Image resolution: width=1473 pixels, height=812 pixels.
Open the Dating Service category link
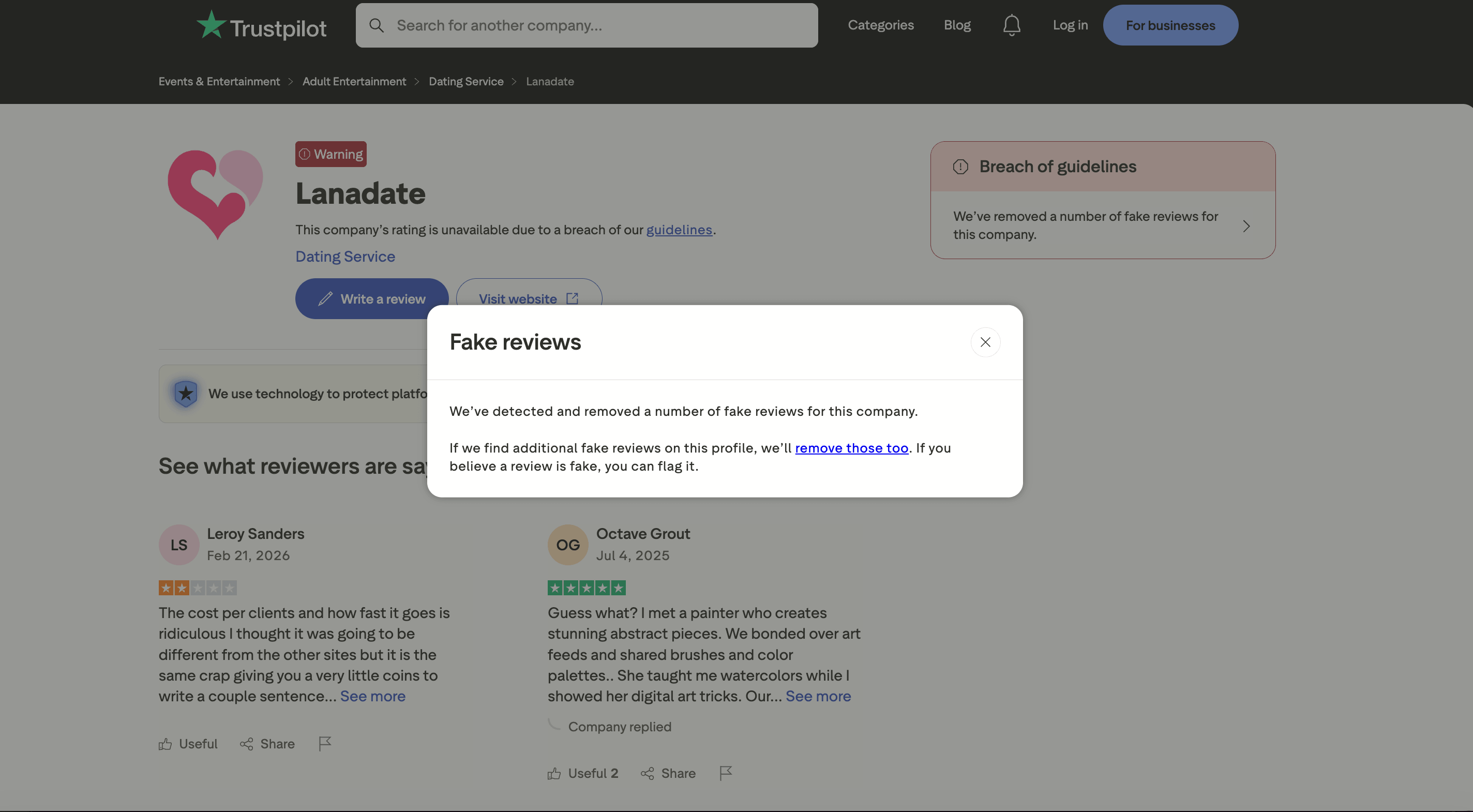click(345, 256)
